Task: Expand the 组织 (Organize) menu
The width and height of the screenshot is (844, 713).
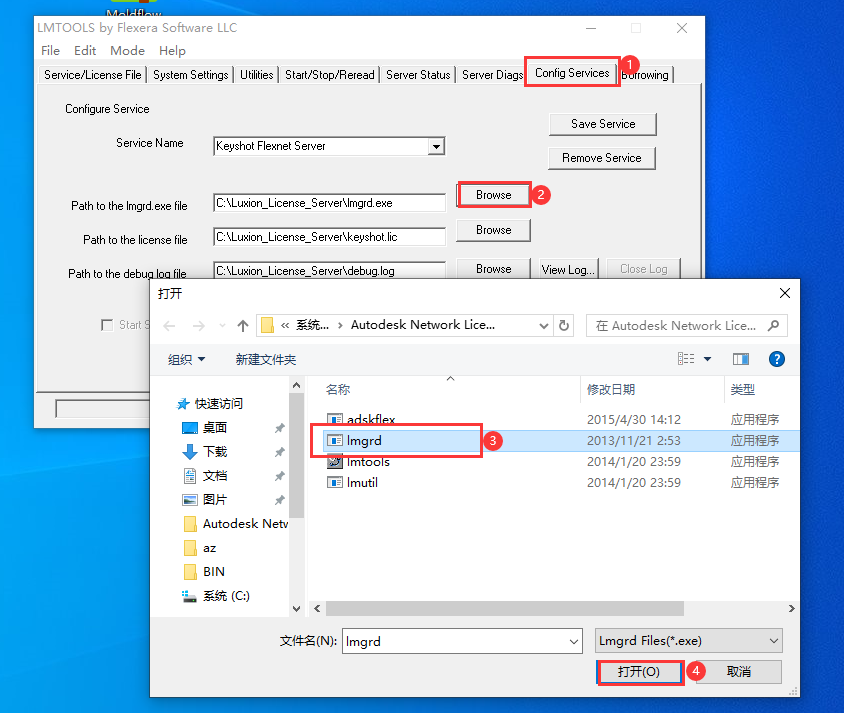Action: pos(187,359)
